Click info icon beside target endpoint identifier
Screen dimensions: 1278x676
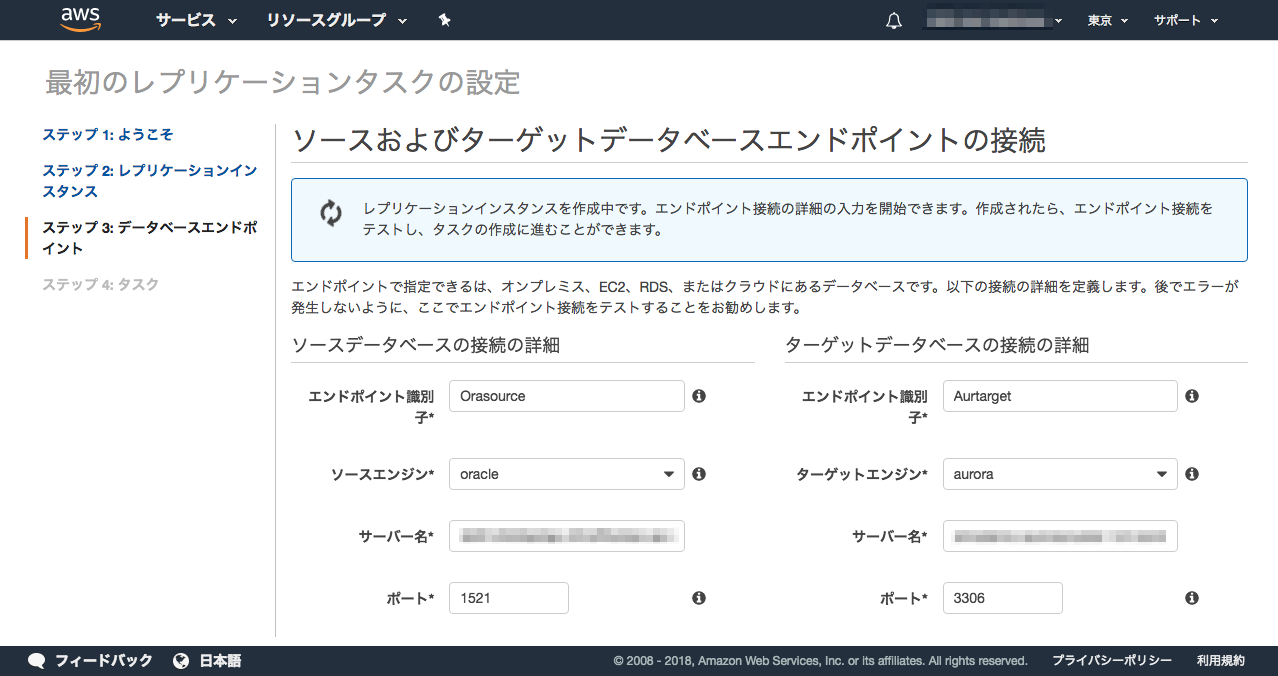(1192, 396)
